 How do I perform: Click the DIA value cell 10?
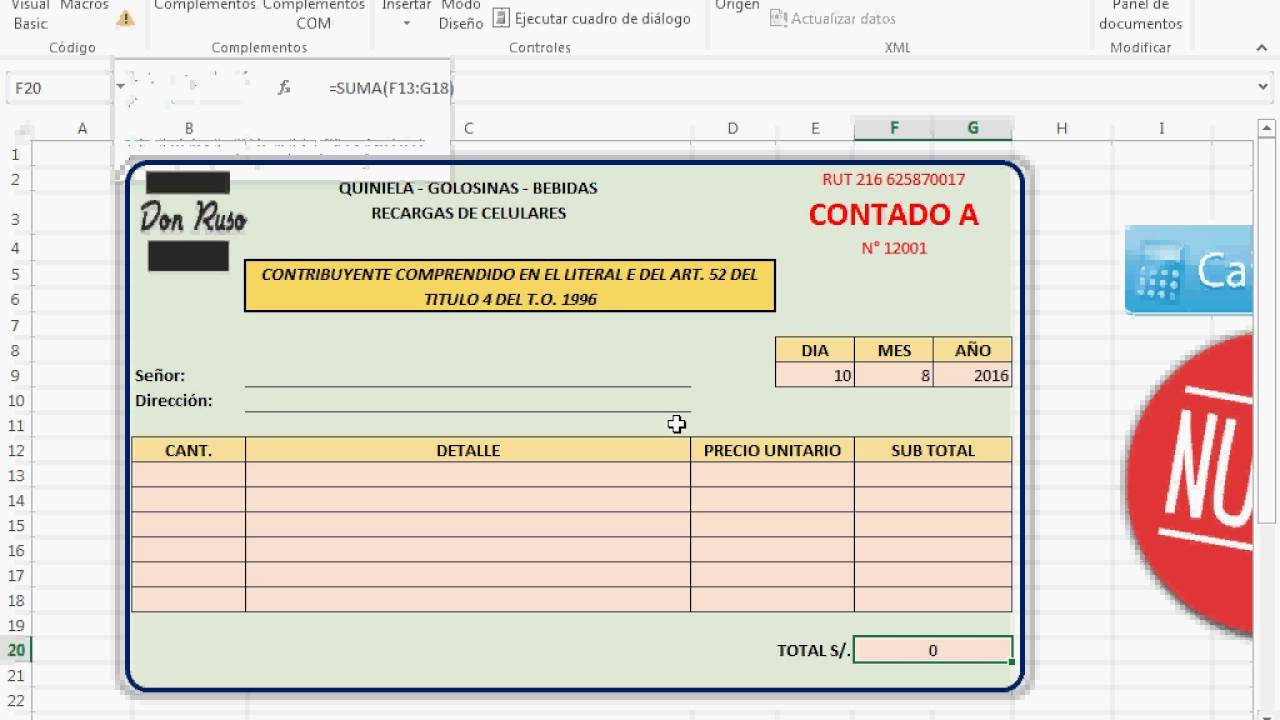(815, 375)
